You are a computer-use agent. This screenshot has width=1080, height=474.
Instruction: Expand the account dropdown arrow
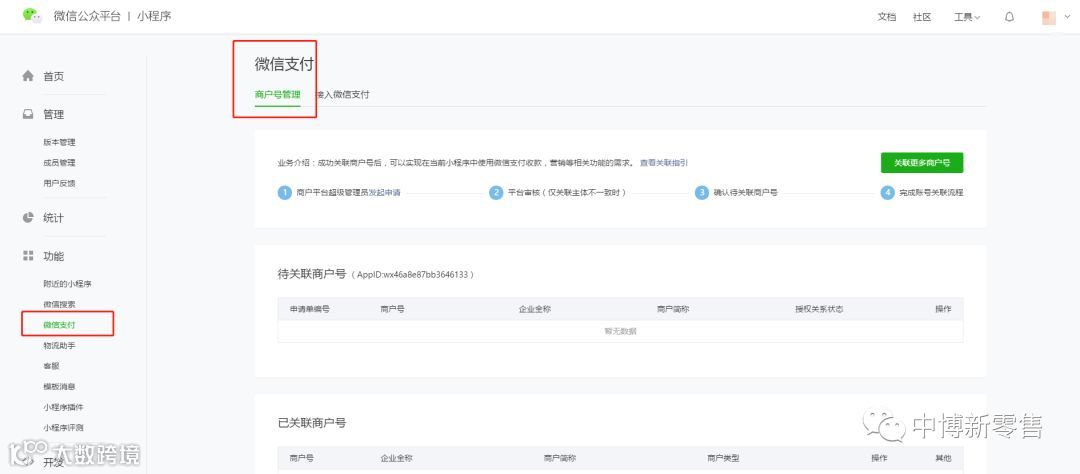[x=1067, y=17]
